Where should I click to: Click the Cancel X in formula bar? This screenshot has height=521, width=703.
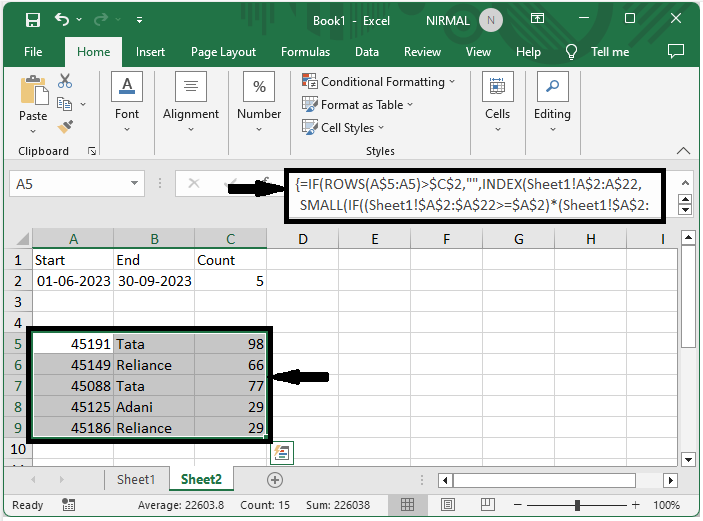[x=194, y=183]
